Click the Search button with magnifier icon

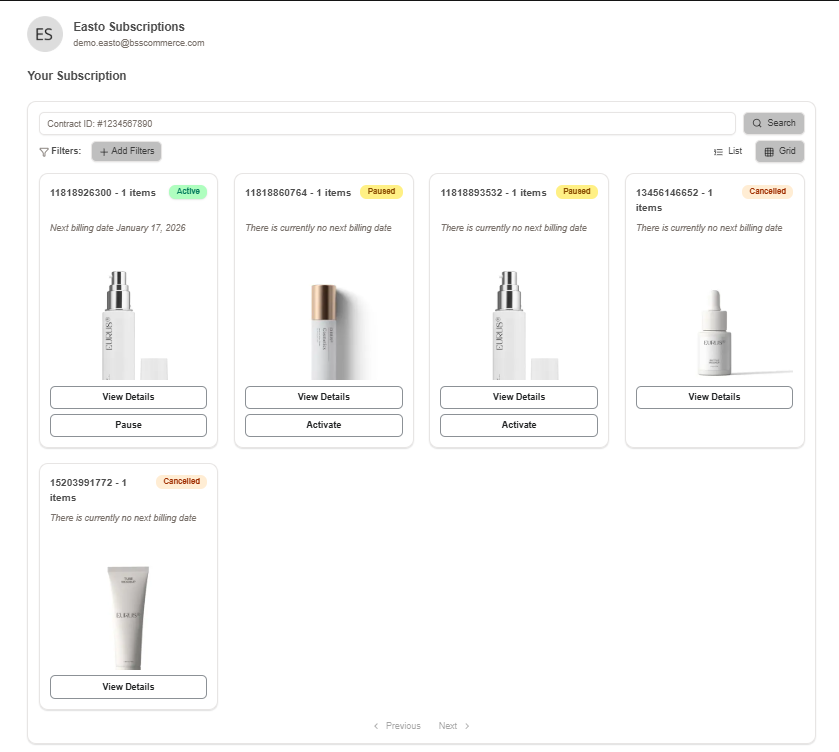point(773,123)
